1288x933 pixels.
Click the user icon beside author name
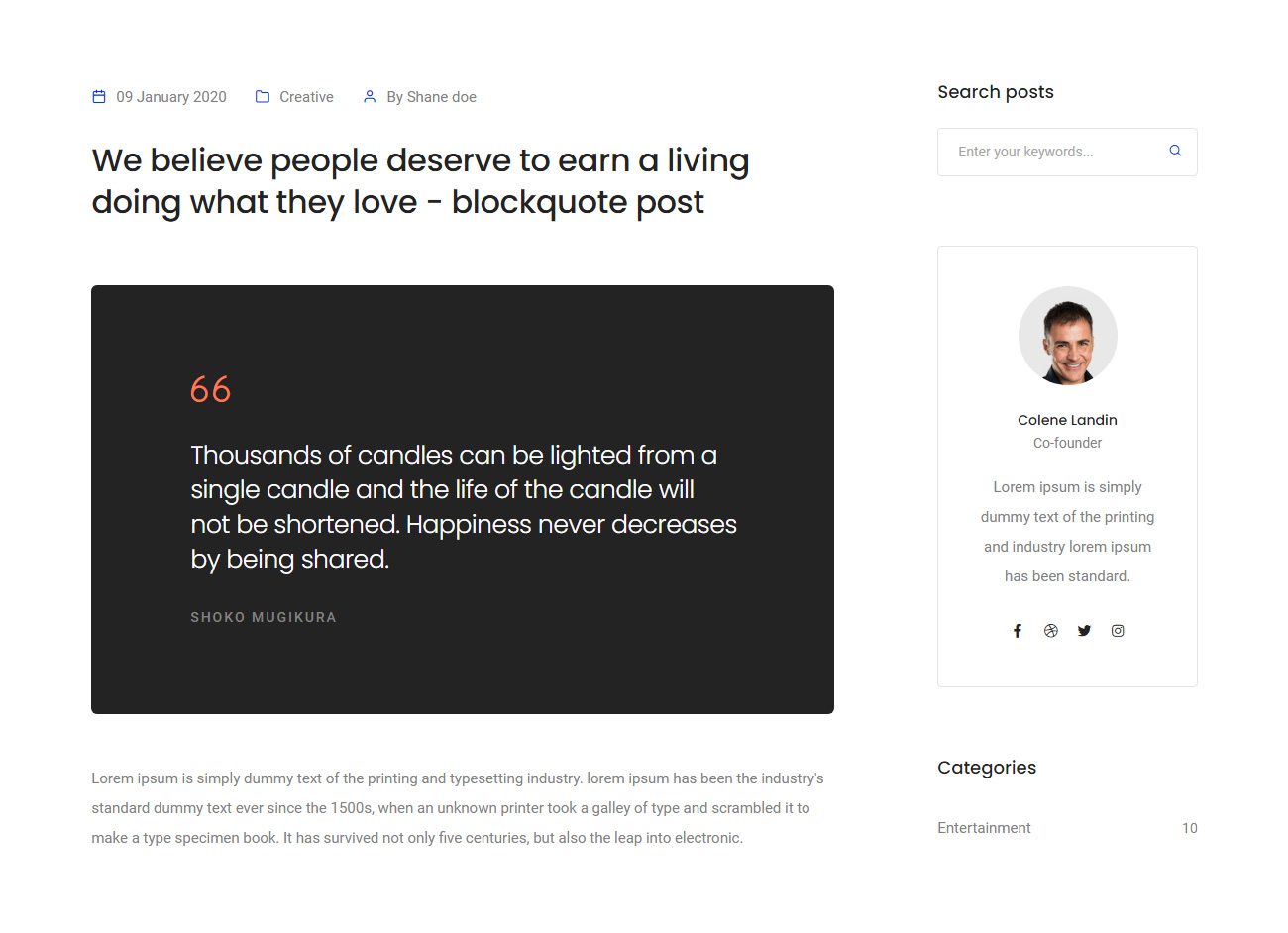pos(370,97)
